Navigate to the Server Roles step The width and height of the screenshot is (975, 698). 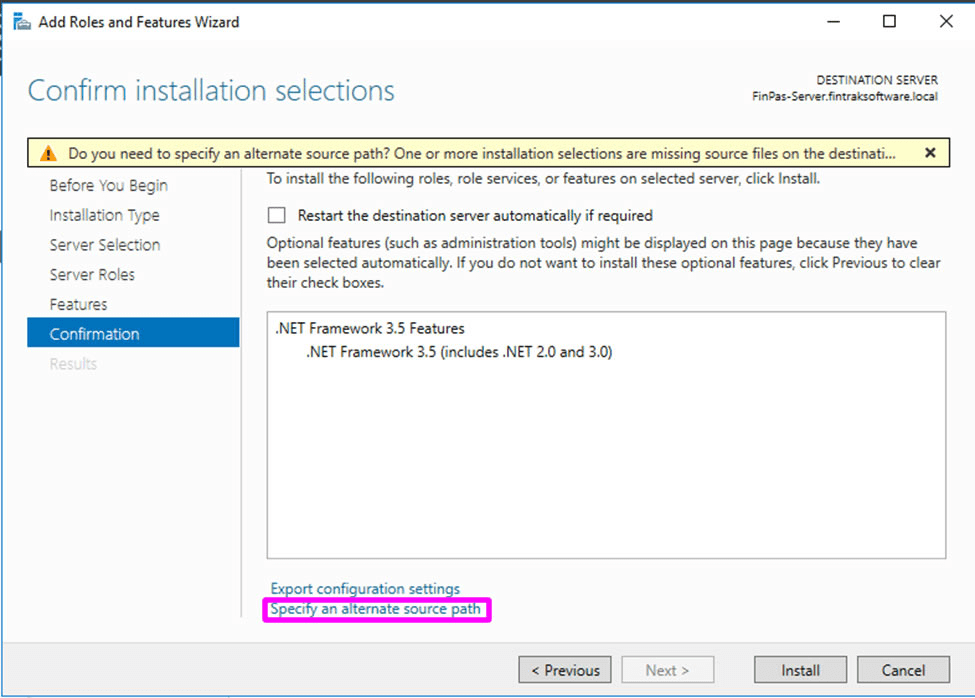[92, 275]
